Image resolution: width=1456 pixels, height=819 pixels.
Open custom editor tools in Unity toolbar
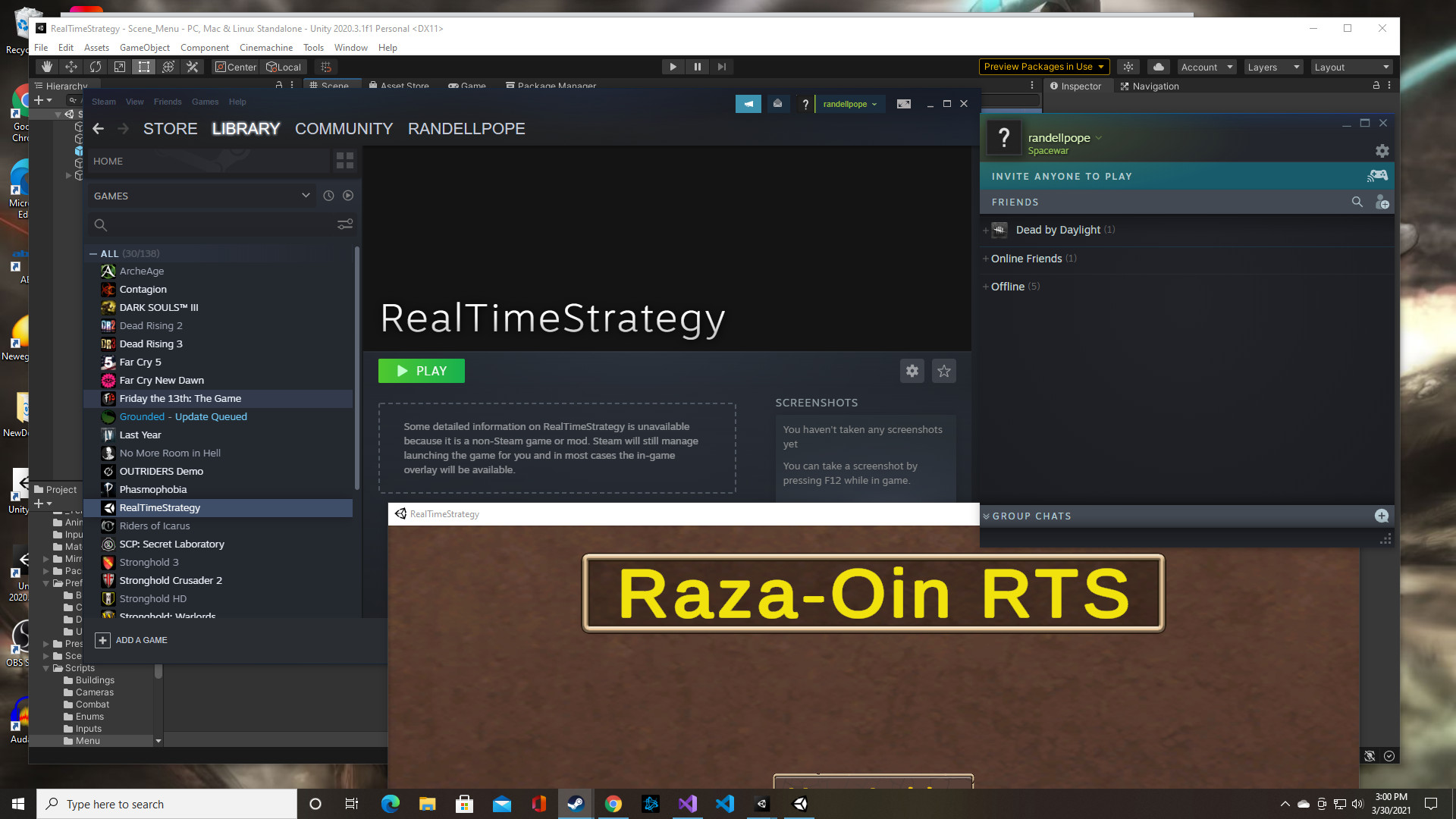click(x=192, y=67)
